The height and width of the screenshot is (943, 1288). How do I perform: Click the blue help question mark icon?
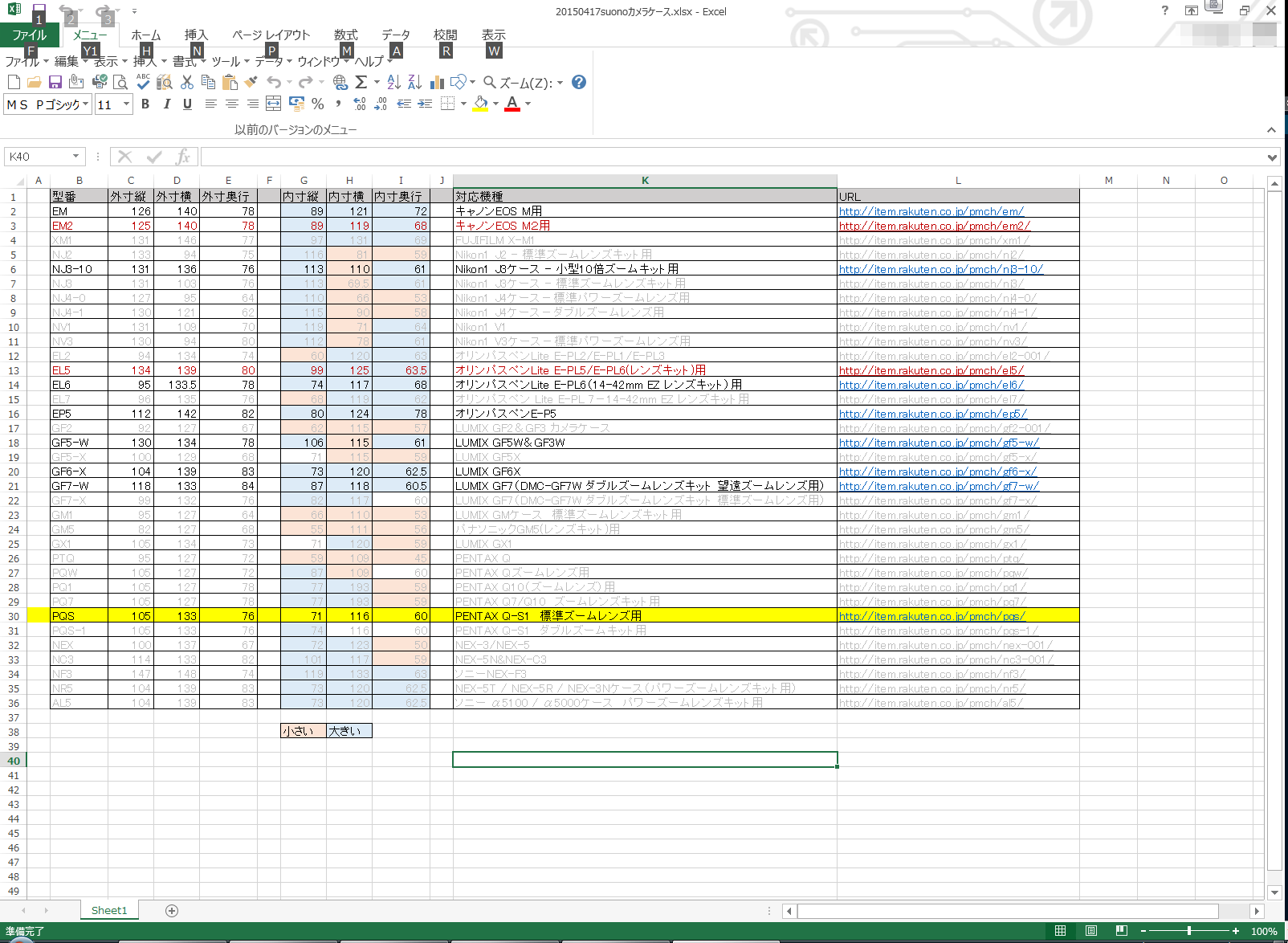point(578,82)
